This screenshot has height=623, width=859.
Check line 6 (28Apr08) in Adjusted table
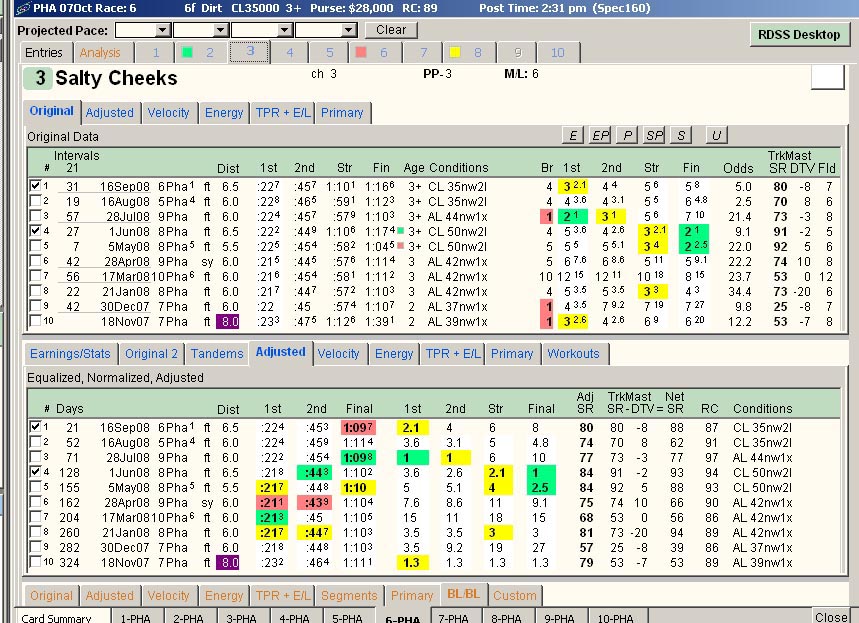coord(36,501)
